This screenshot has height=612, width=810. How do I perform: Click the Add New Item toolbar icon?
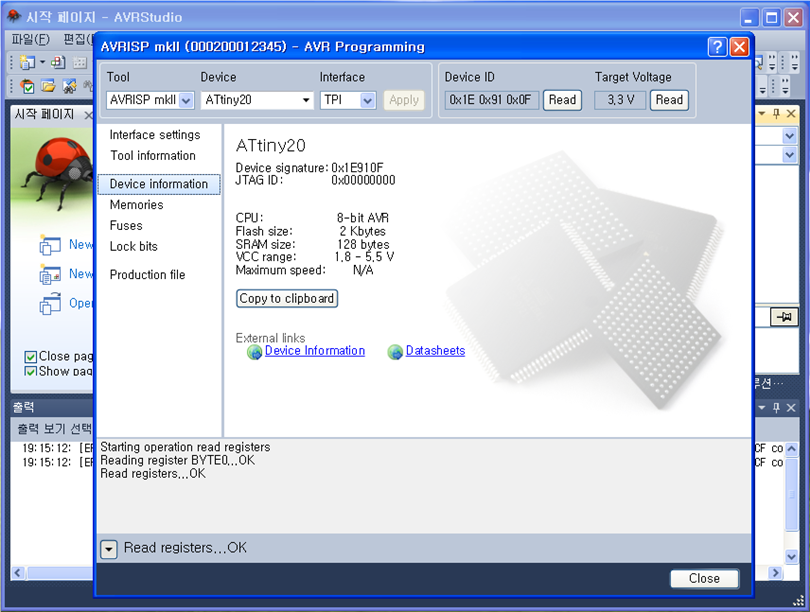(x=58, y=62)
